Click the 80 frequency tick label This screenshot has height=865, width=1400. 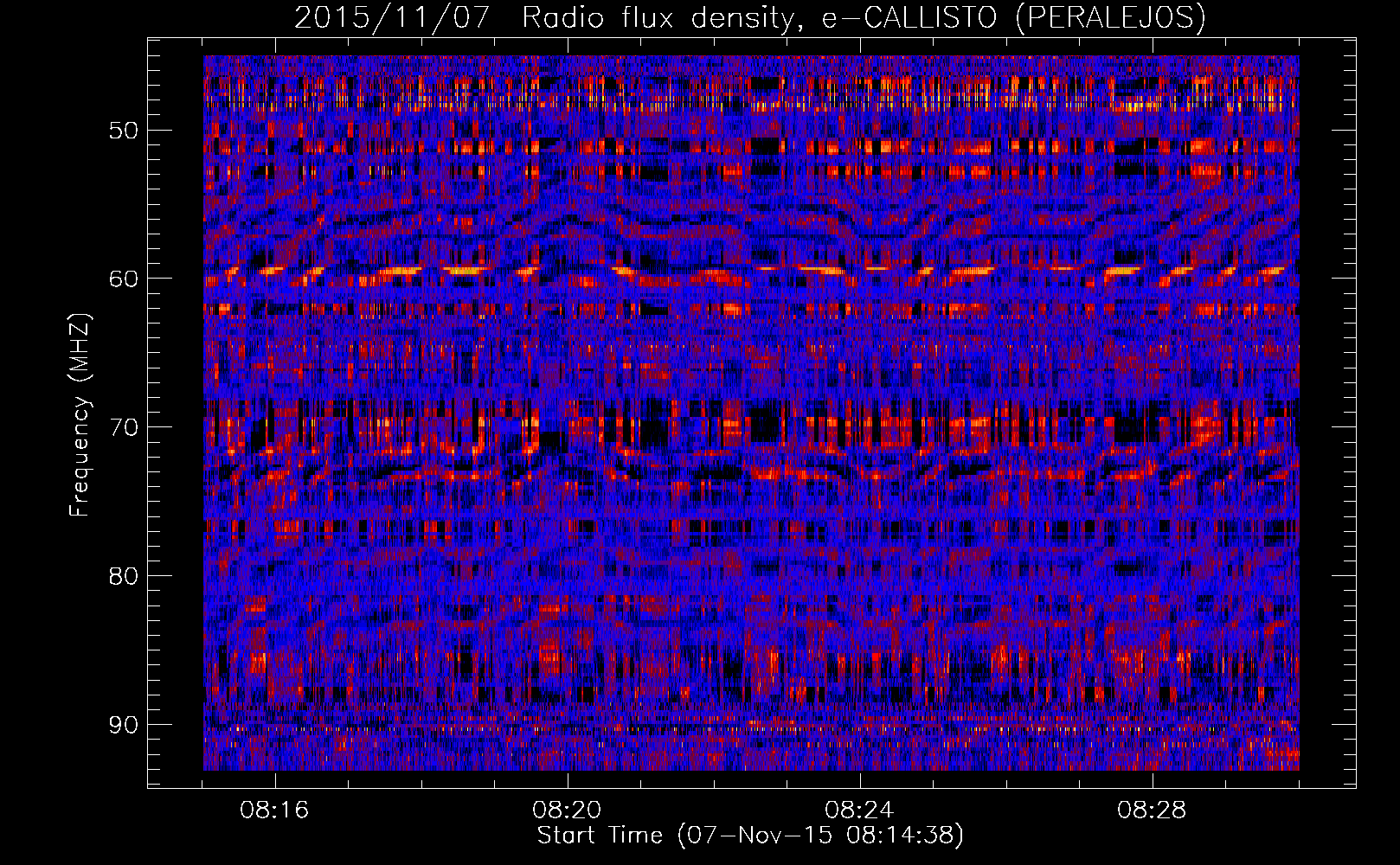pos(124,576)
